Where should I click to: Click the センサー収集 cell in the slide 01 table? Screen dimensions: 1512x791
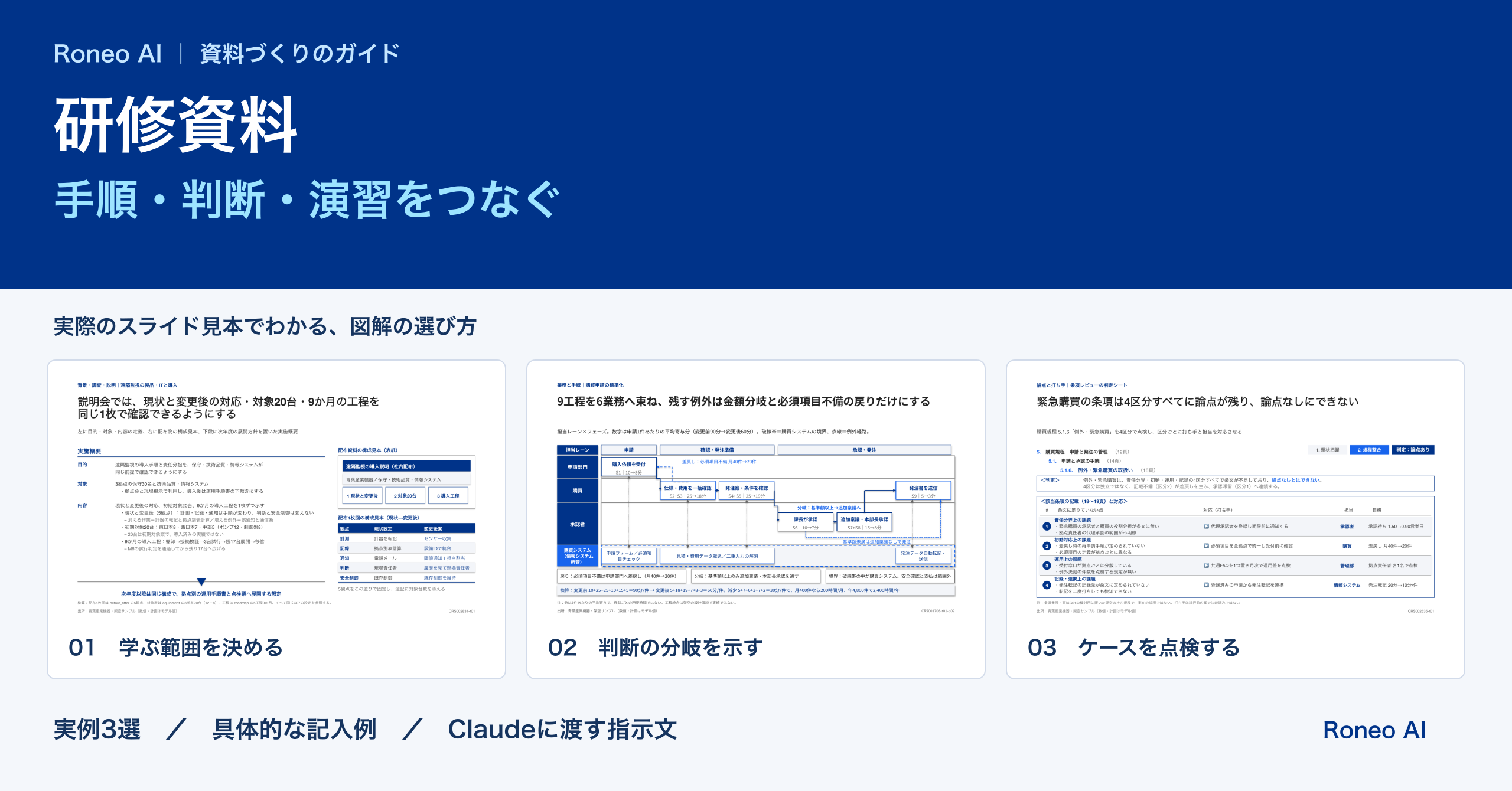click(438, 538)
